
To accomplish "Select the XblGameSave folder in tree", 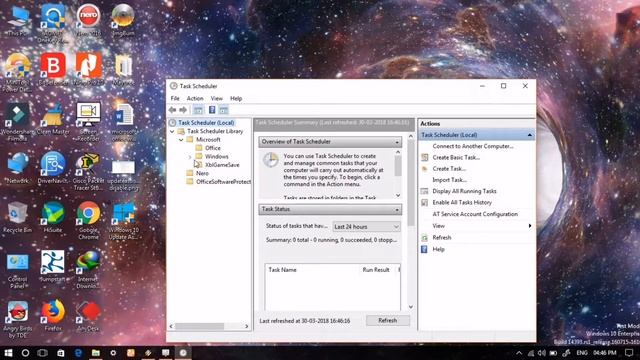I will click(x=222, y=165).
